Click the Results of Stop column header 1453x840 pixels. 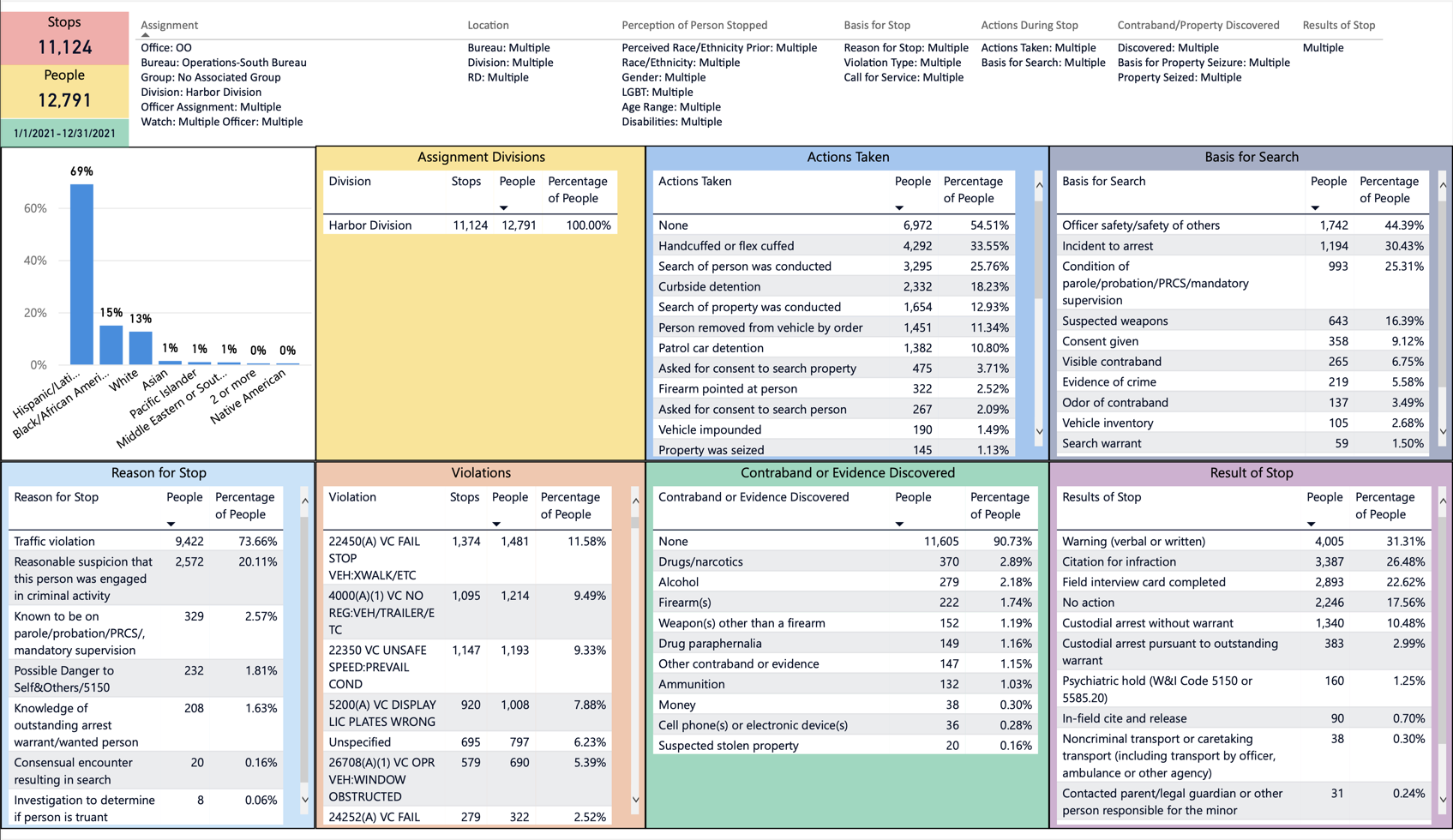(1102, 497)
